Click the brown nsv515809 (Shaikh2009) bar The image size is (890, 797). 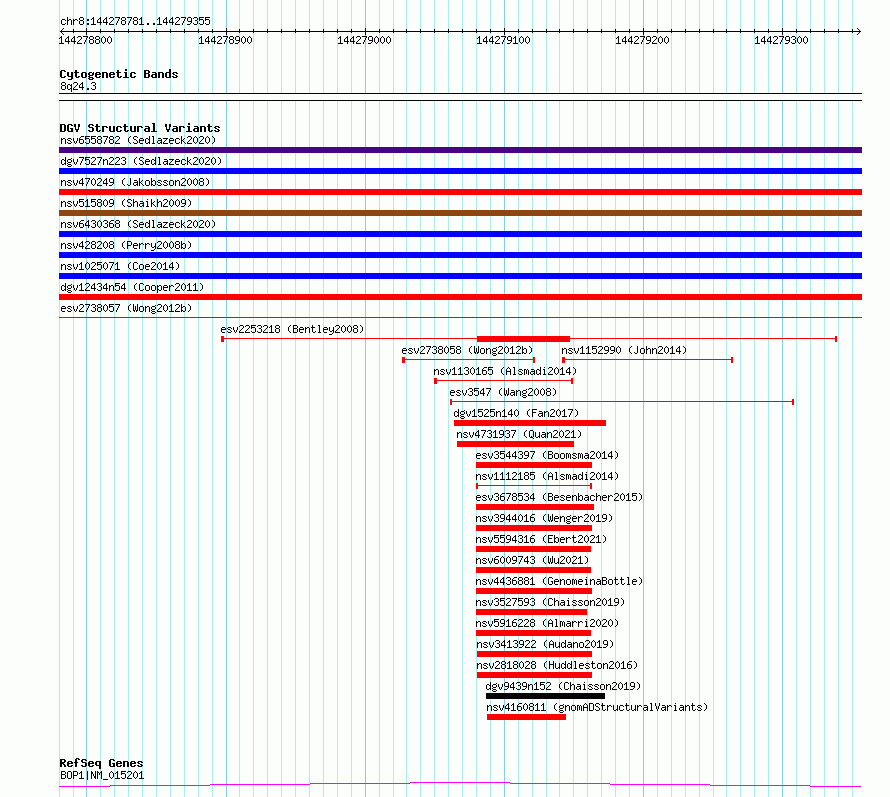[460, 213]
